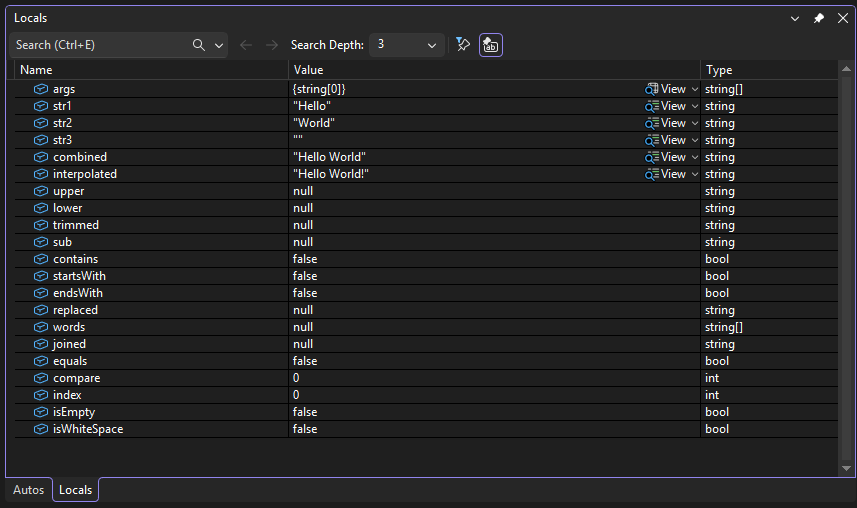Select the Locals tab
The width and height of the screenshot is (857, 508).
point(76,489)
